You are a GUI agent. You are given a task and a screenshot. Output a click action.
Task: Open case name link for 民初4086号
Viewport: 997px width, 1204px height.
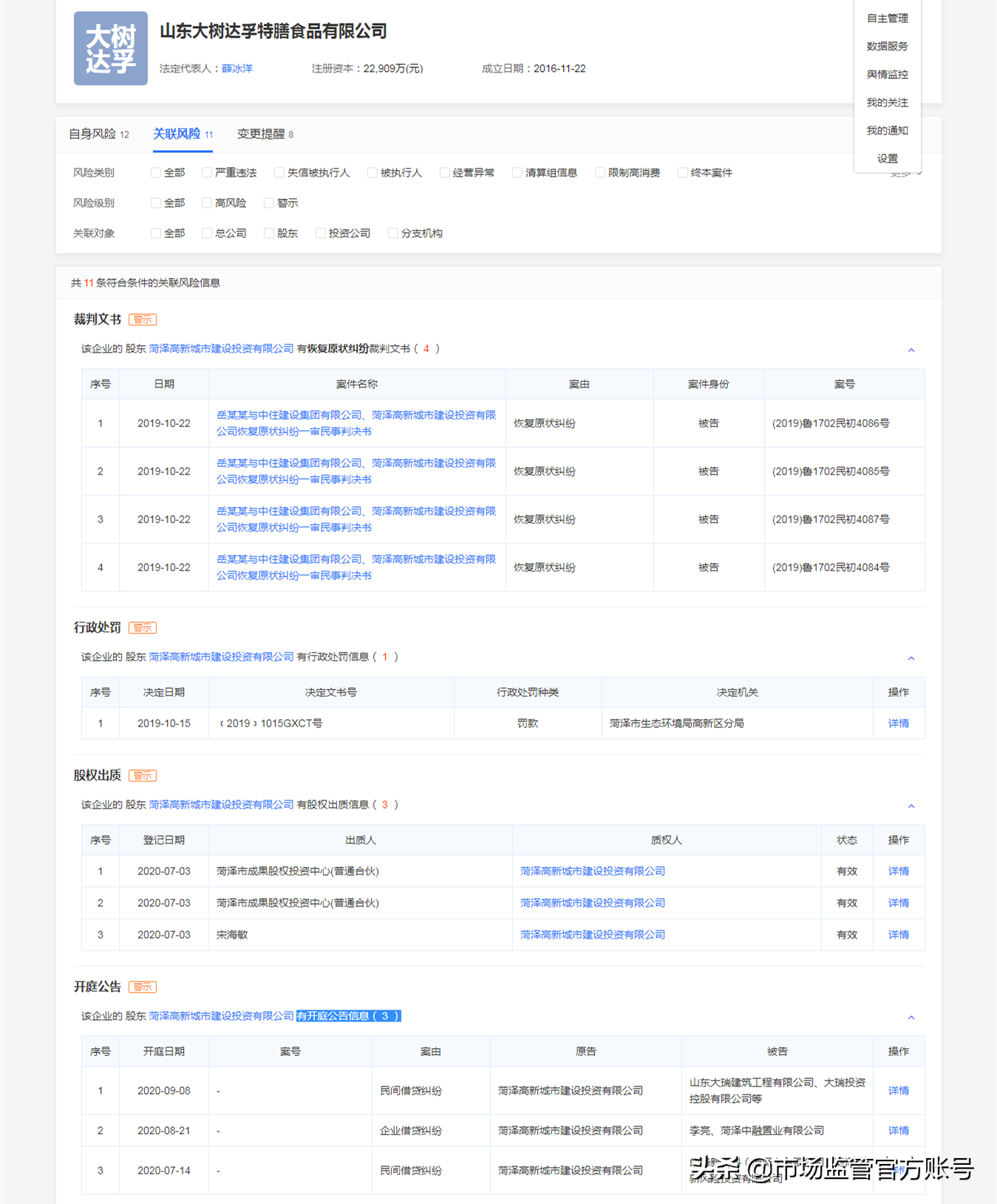356,424
